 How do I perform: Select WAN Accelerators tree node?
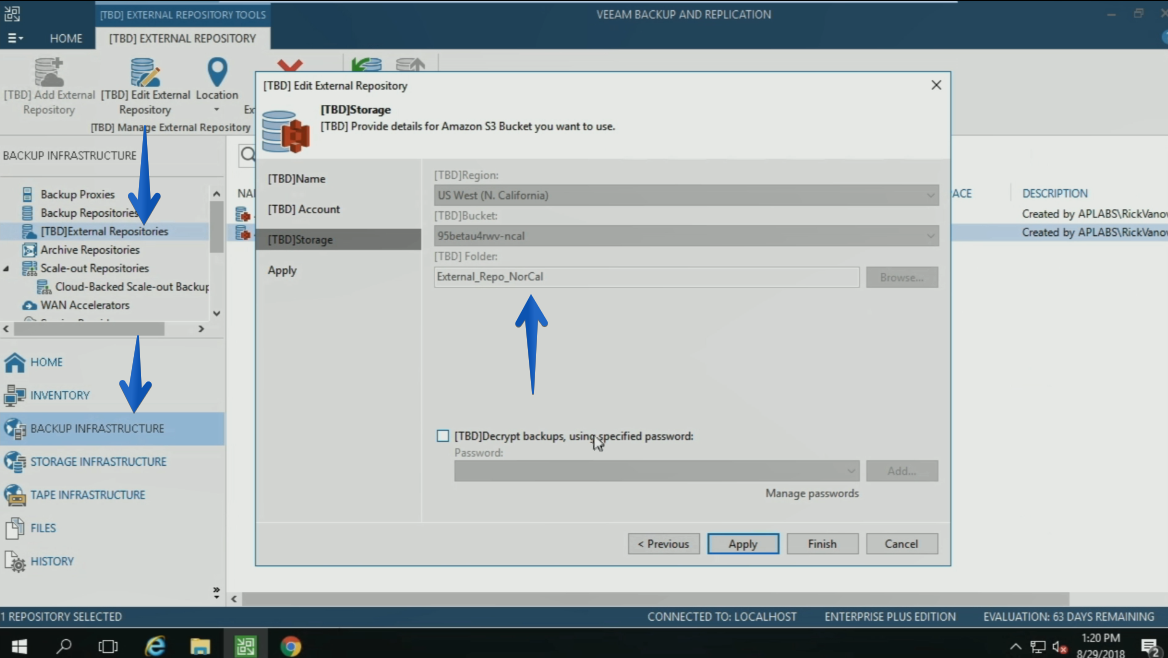tap(84, 306)
